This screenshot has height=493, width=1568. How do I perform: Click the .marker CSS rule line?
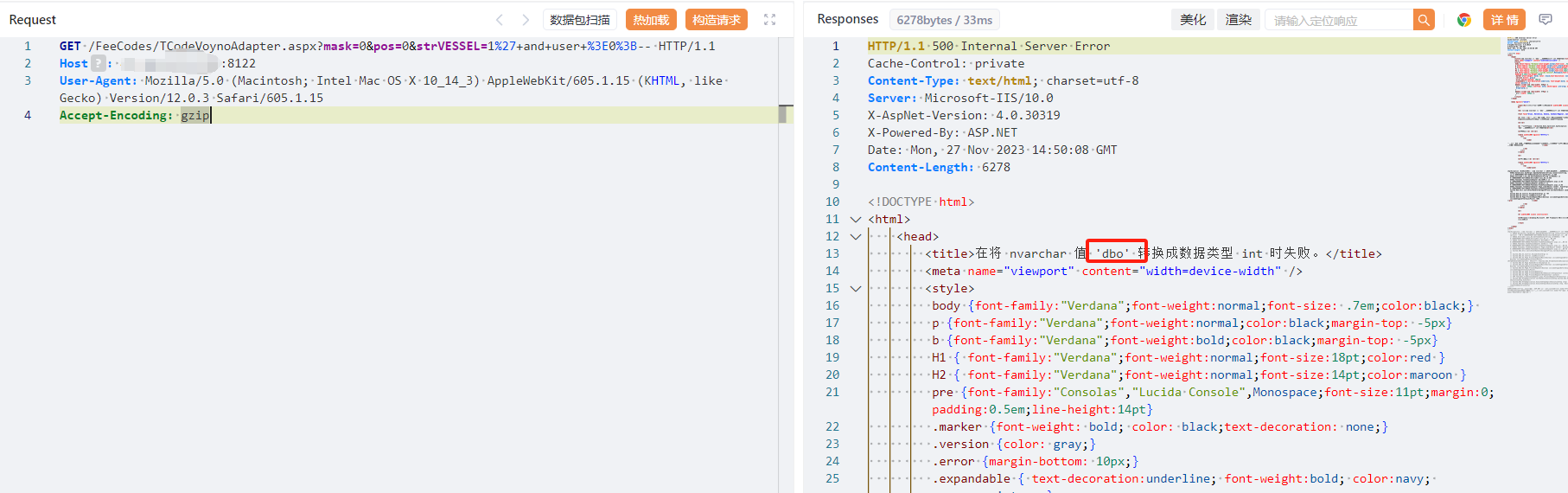coord(1160,426)
